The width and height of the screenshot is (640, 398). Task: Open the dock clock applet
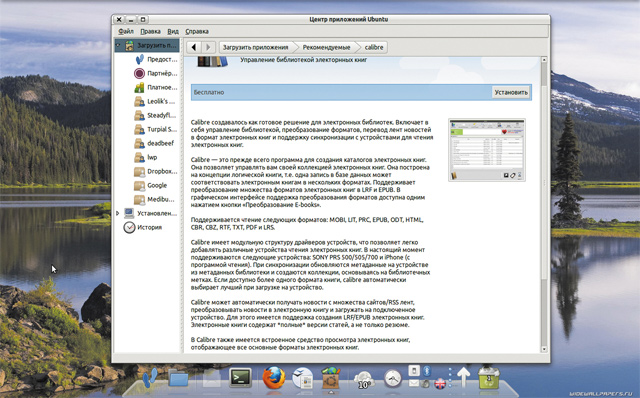tap(392, 378)
